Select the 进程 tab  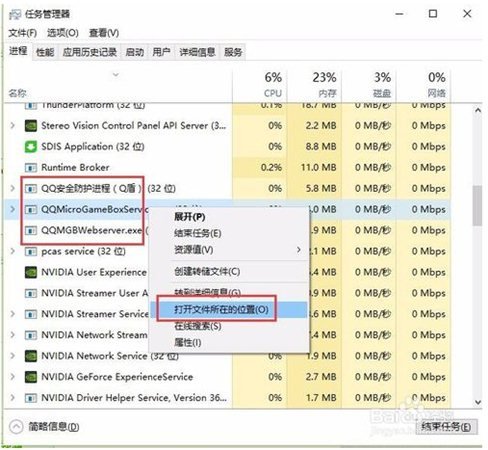pos(18,51)
